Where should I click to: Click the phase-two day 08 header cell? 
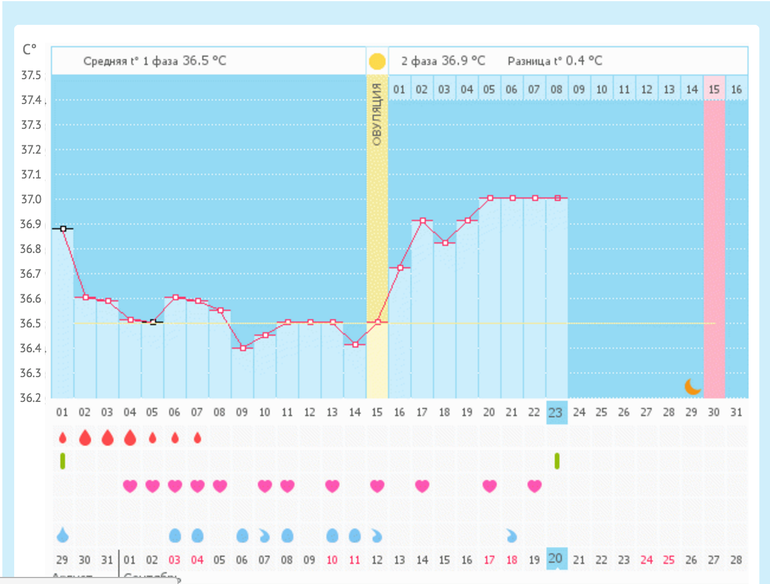pos(556,89)
